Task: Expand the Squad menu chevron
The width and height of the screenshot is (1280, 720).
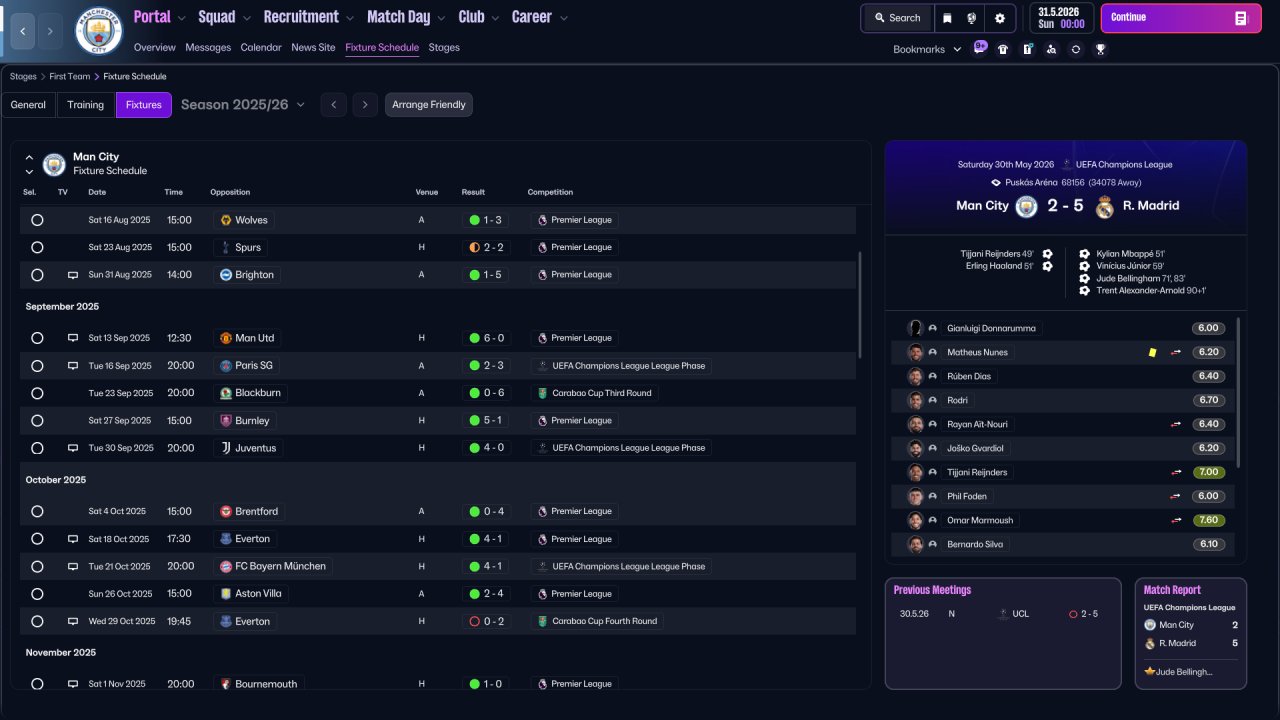Action: point(246,18)
